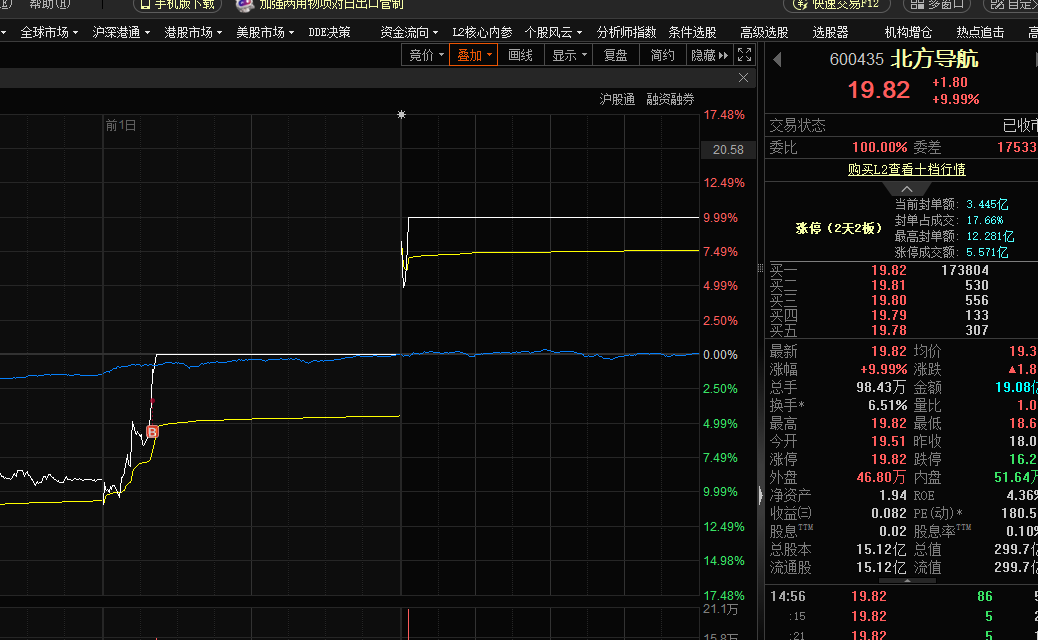
Task: Open the 全球市场 dropdown menu
Action: pos(49,32)
